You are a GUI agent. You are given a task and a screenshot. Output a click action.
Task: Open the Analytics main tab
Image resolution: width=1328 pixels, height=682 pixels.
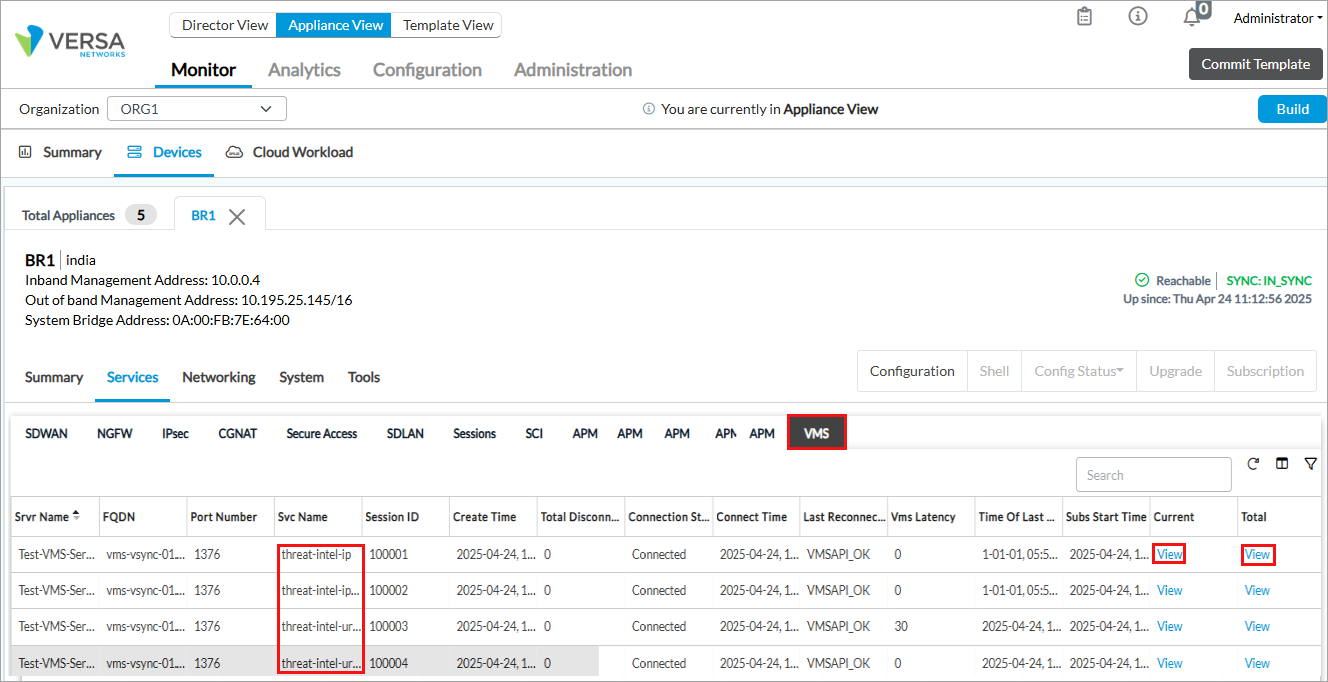304,70
